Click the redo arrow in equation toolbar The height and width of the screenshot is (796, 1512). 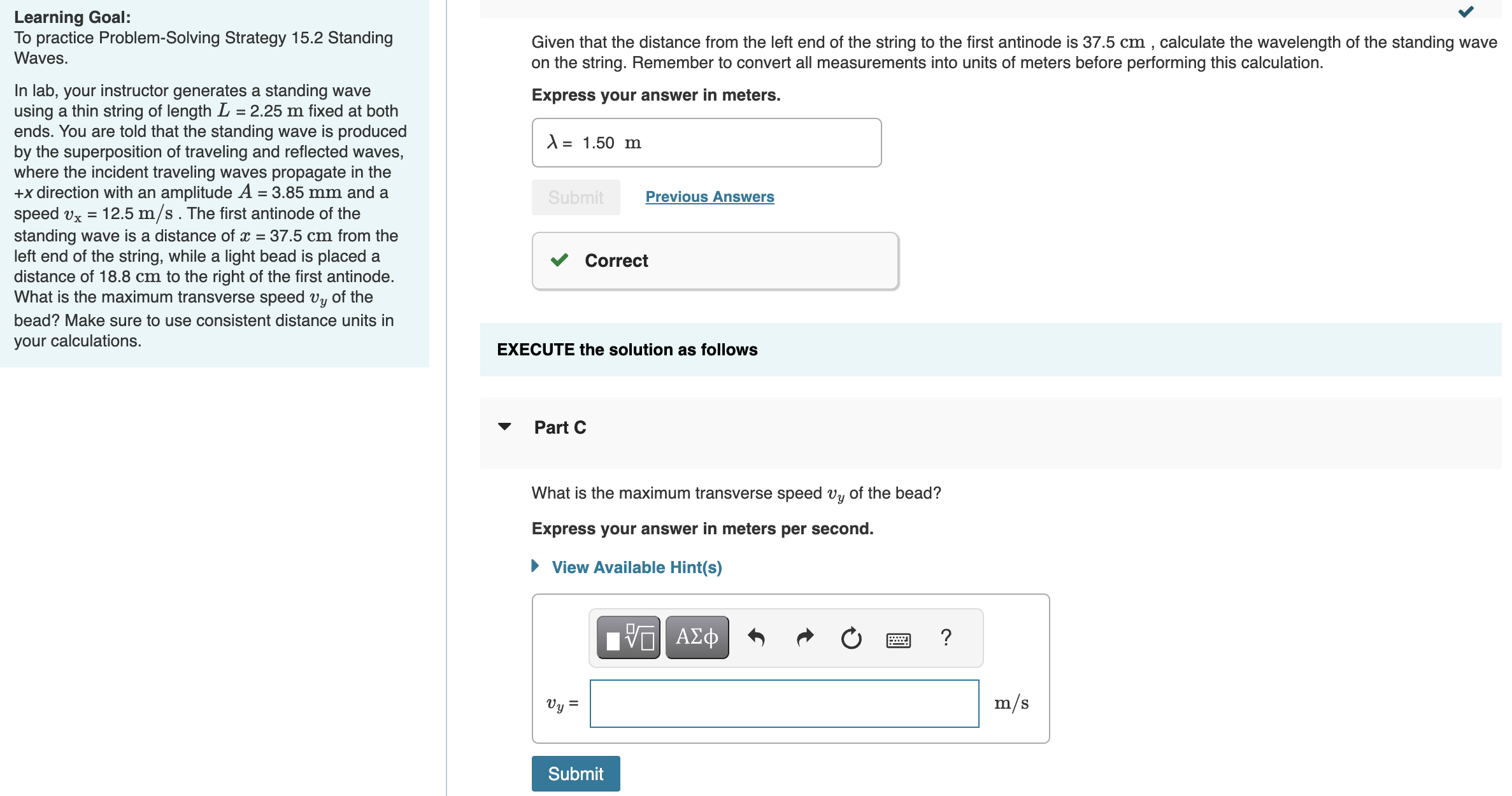click(x=805, y=637)
